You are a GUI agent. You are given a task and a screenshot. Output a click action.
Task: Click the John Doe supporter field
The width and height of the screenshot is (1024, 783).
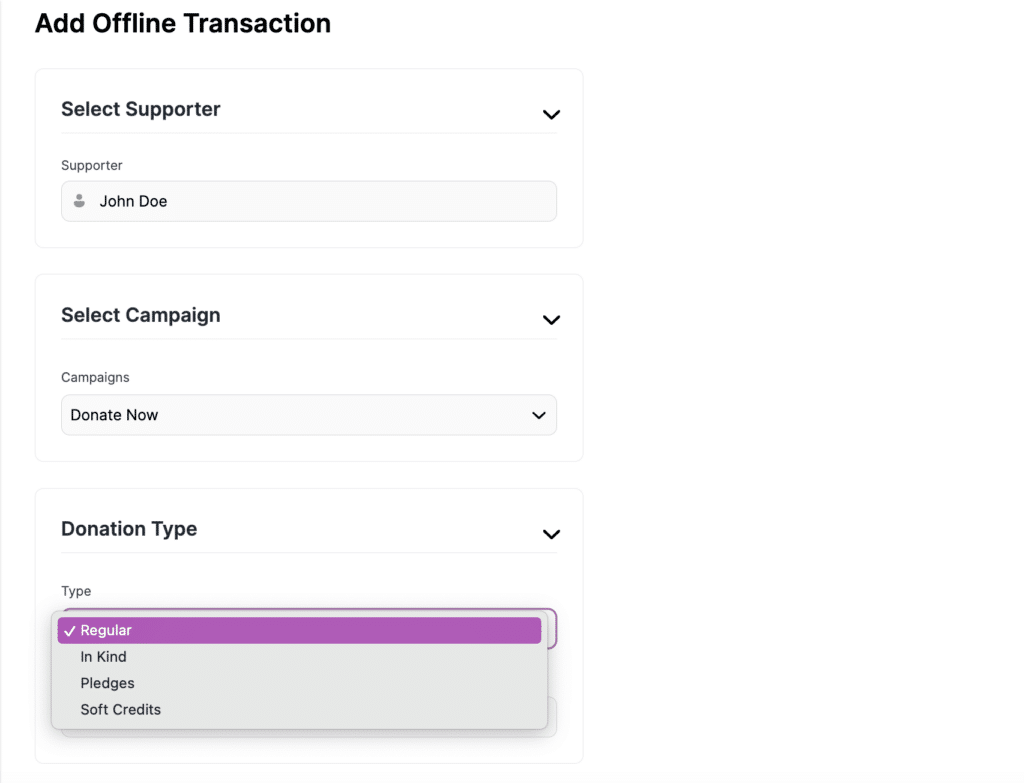tap(309, 200)
